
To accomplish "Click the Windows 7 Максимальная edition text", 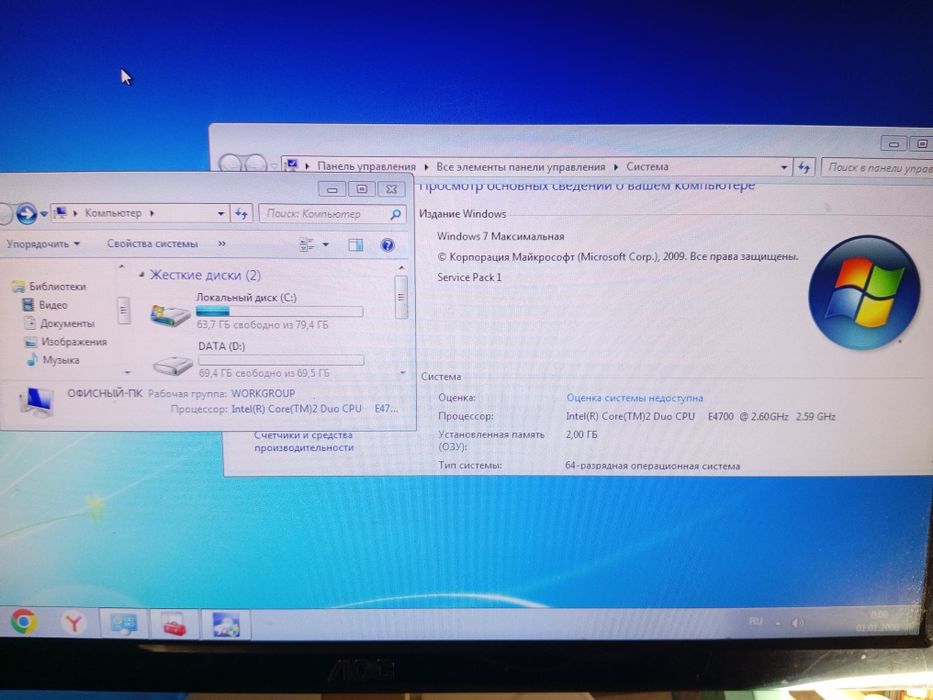I will coord(500,236).
